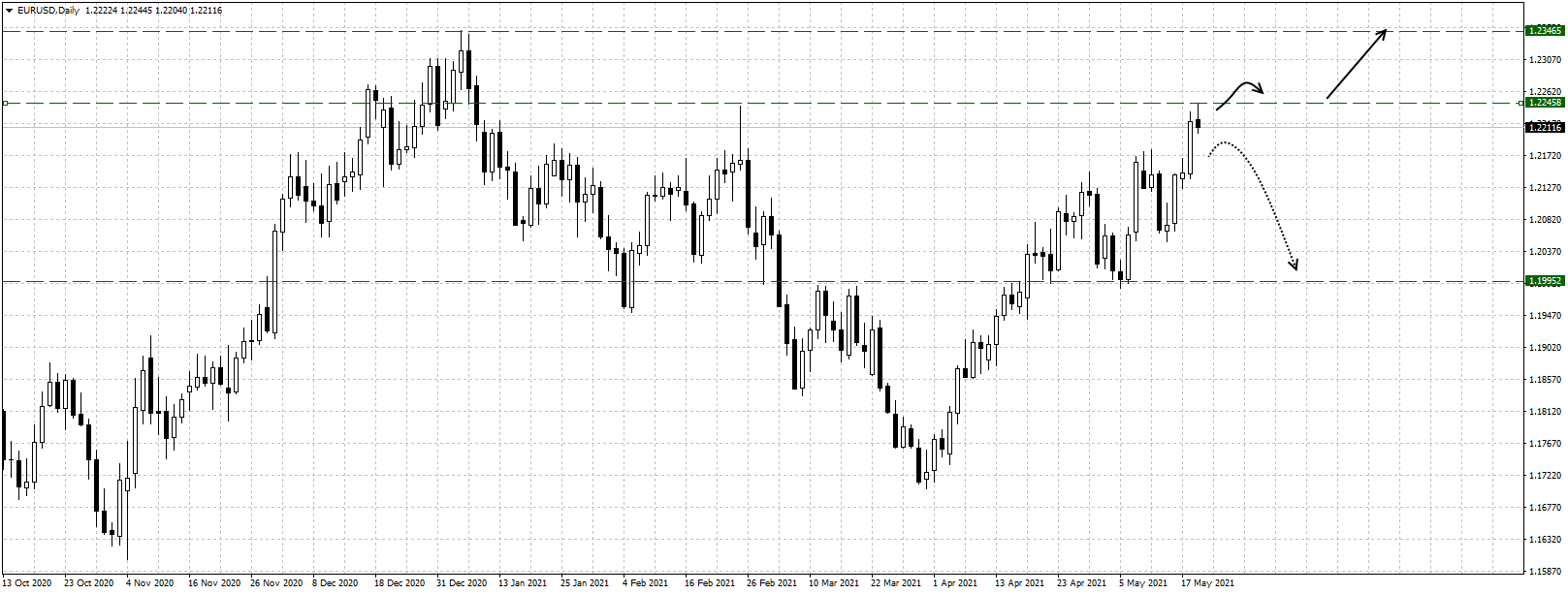Click the green 1.19952 price label

click(x=1545, y=281)
